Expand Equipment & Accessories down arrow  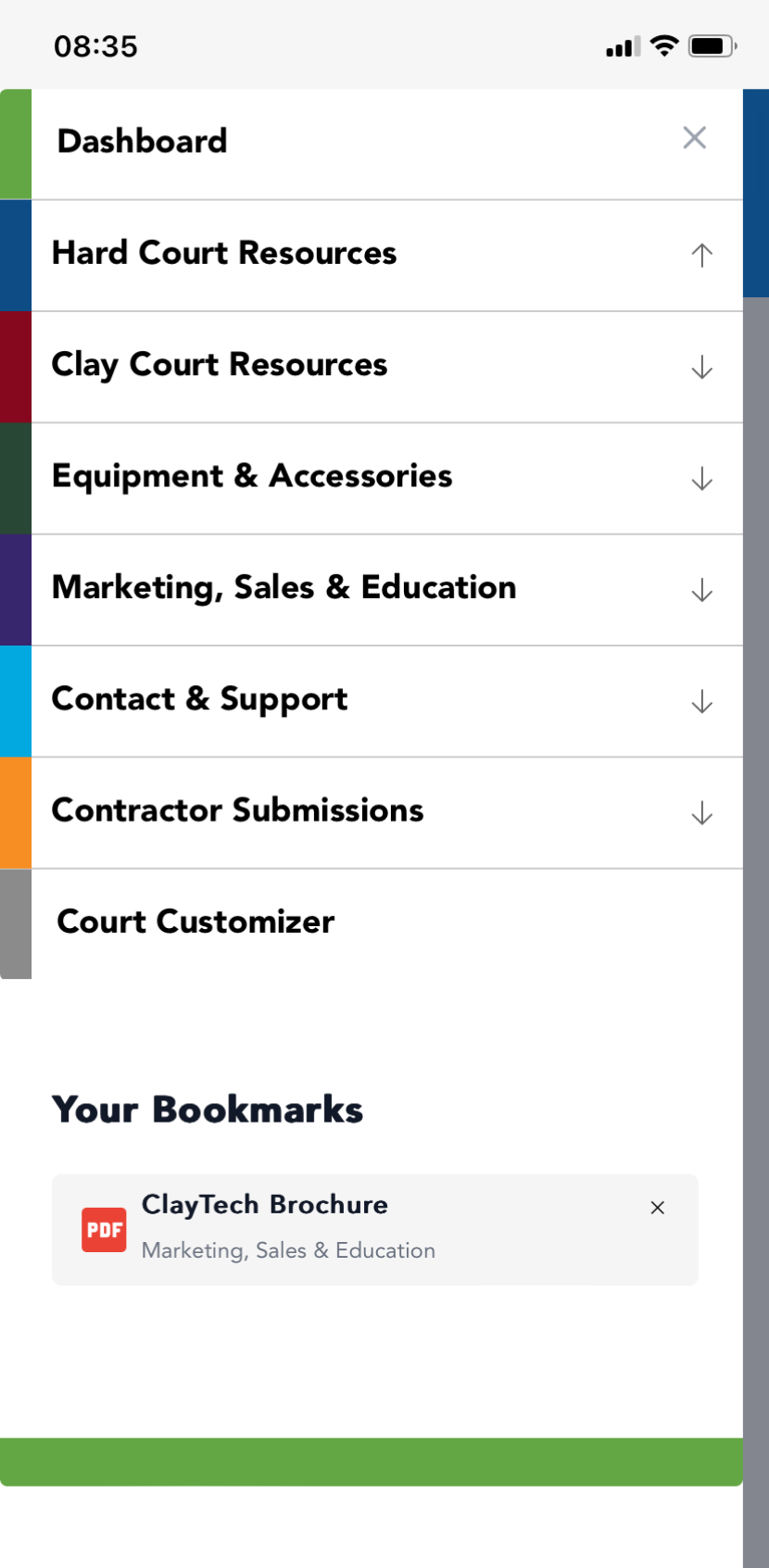701,478
